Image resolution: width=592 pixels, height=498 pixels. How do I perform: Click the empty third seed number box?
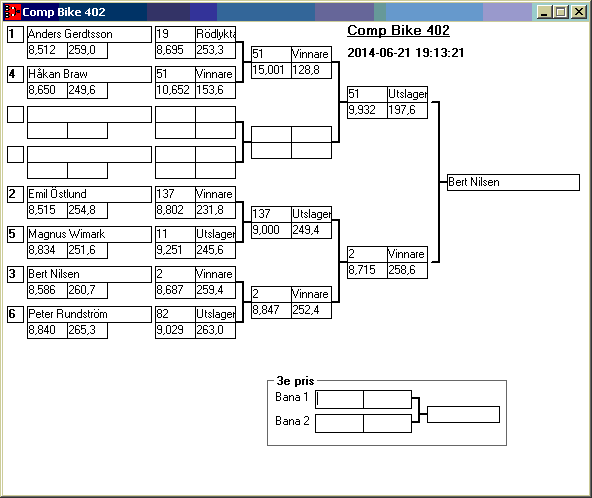(x=15, y=114)
